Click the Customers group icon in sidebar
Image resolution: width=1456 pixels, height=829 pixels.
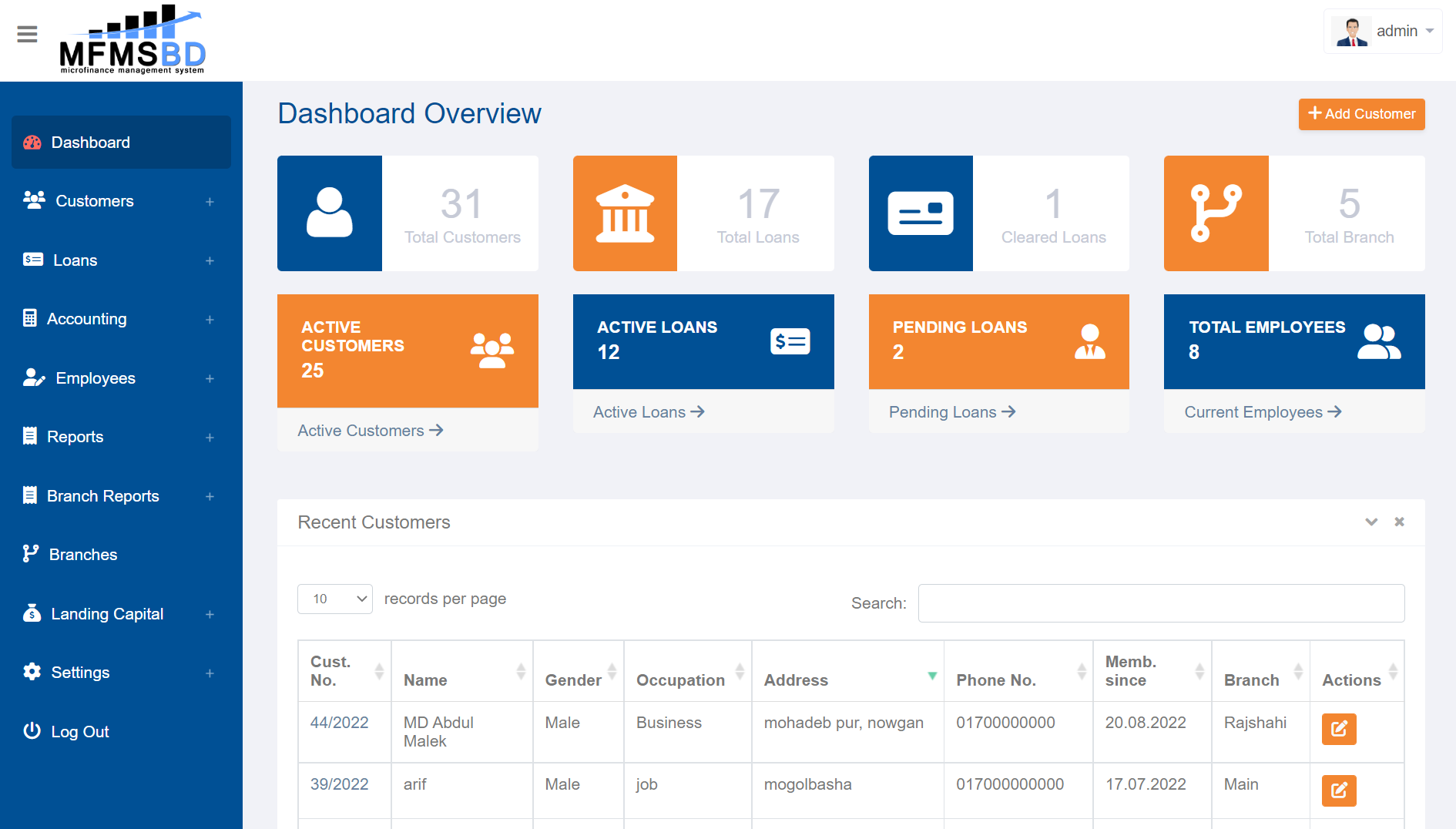coord(34,200)
